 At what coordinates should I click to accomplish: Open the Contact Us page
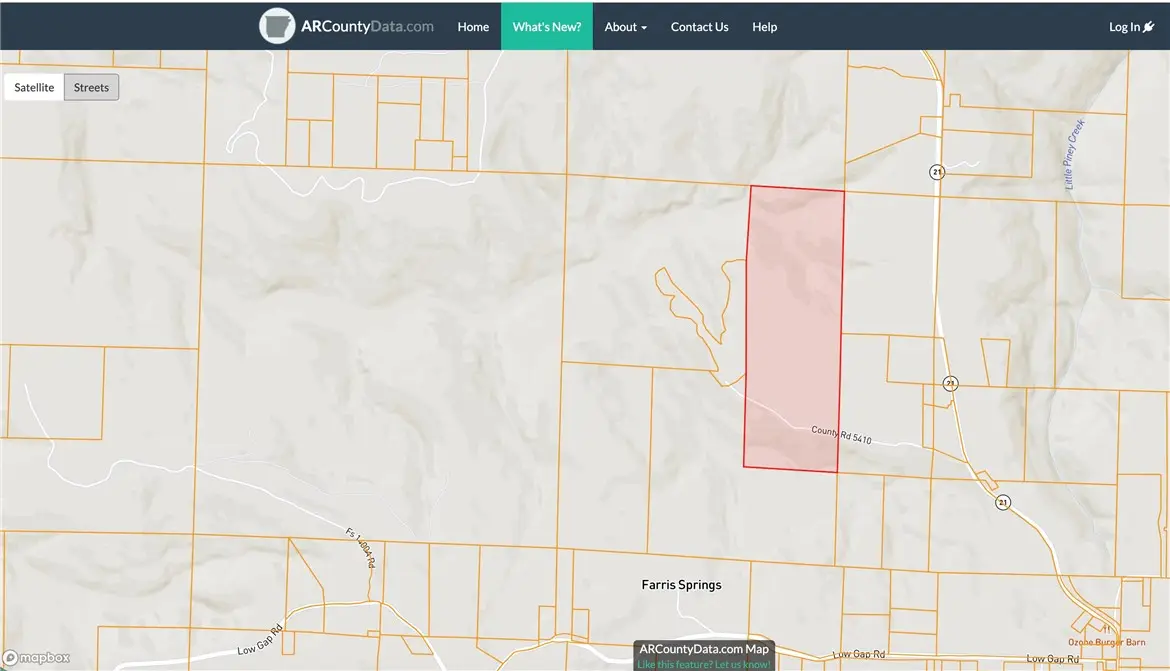[x=699, y=26]
